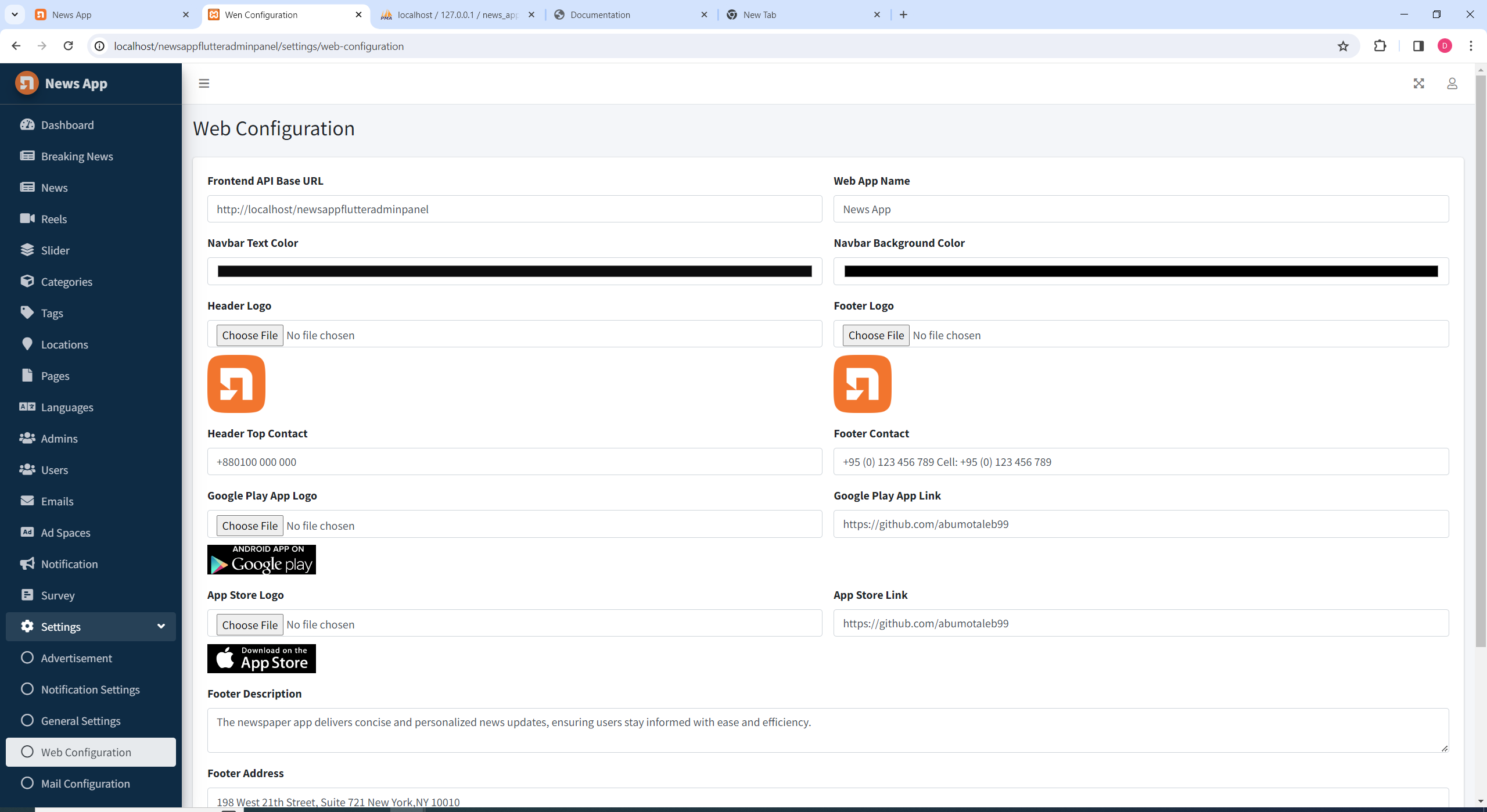
Task: Open the Dashboard sidebar icon
Action: coord(27,124)
